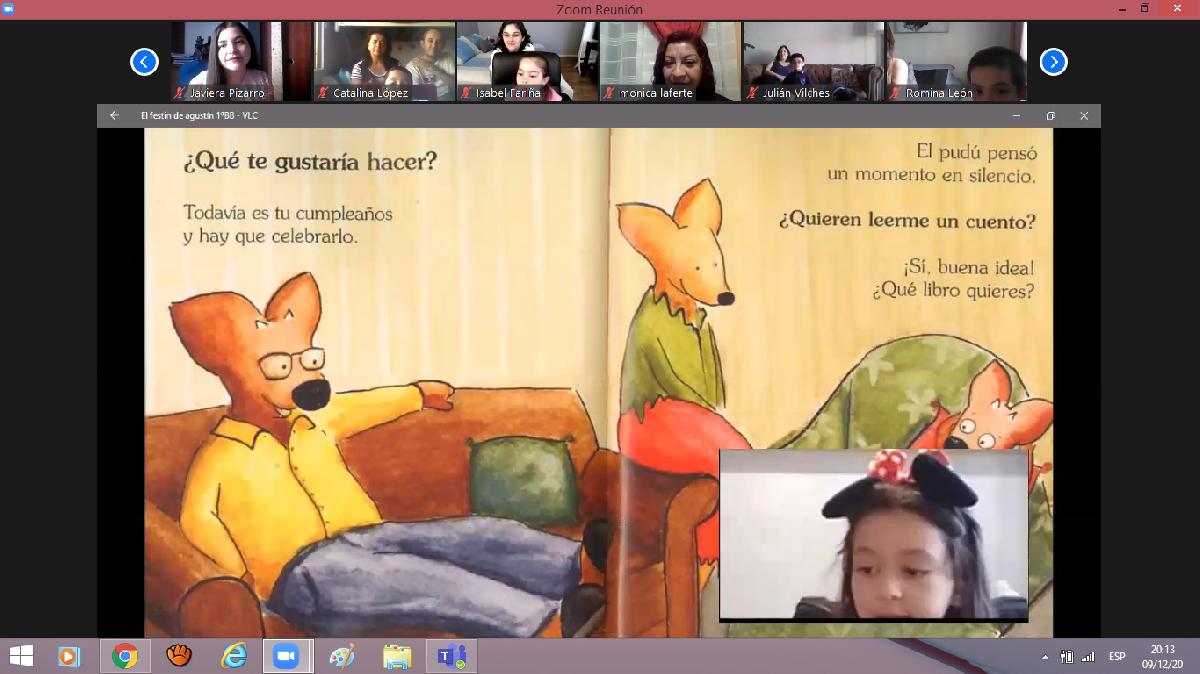Screen dimensions: 1200x674
Task: Click the text "¿Qué te gustaría hacer?"
Action: point(310,162)
